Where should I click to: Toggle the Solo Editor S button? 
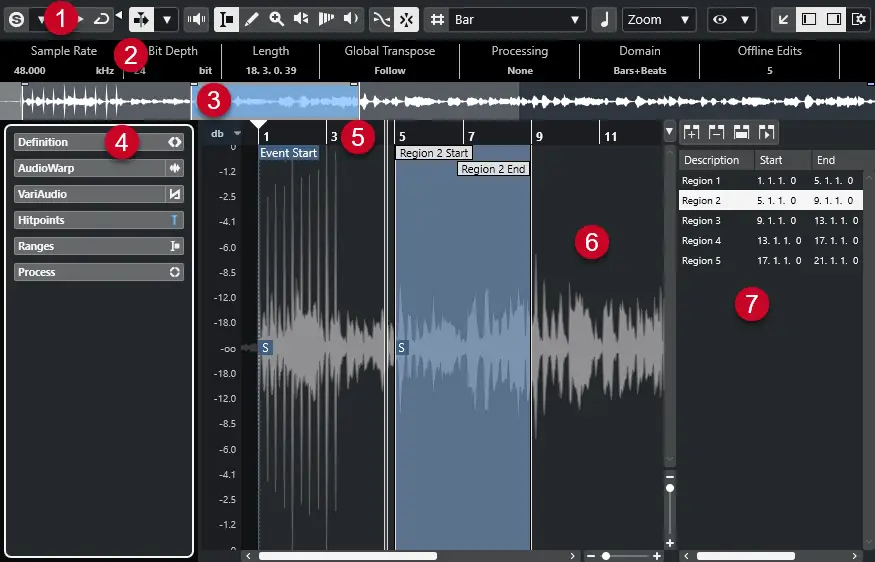click(x=17, y=20)
